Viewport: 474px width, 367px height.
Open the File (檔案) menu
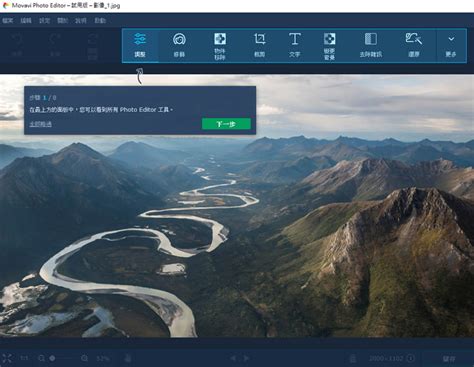pos(8,21)
